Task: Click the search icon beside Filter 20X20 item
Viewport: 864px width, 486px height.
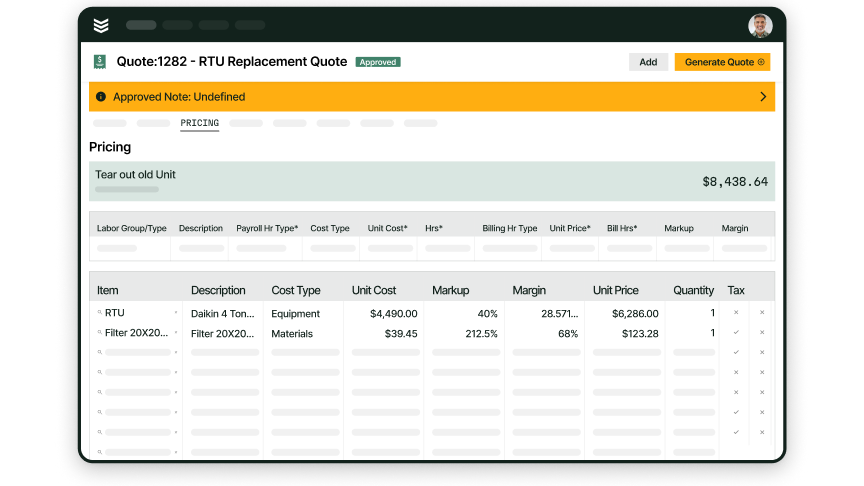Action: (x=99, y=333)
